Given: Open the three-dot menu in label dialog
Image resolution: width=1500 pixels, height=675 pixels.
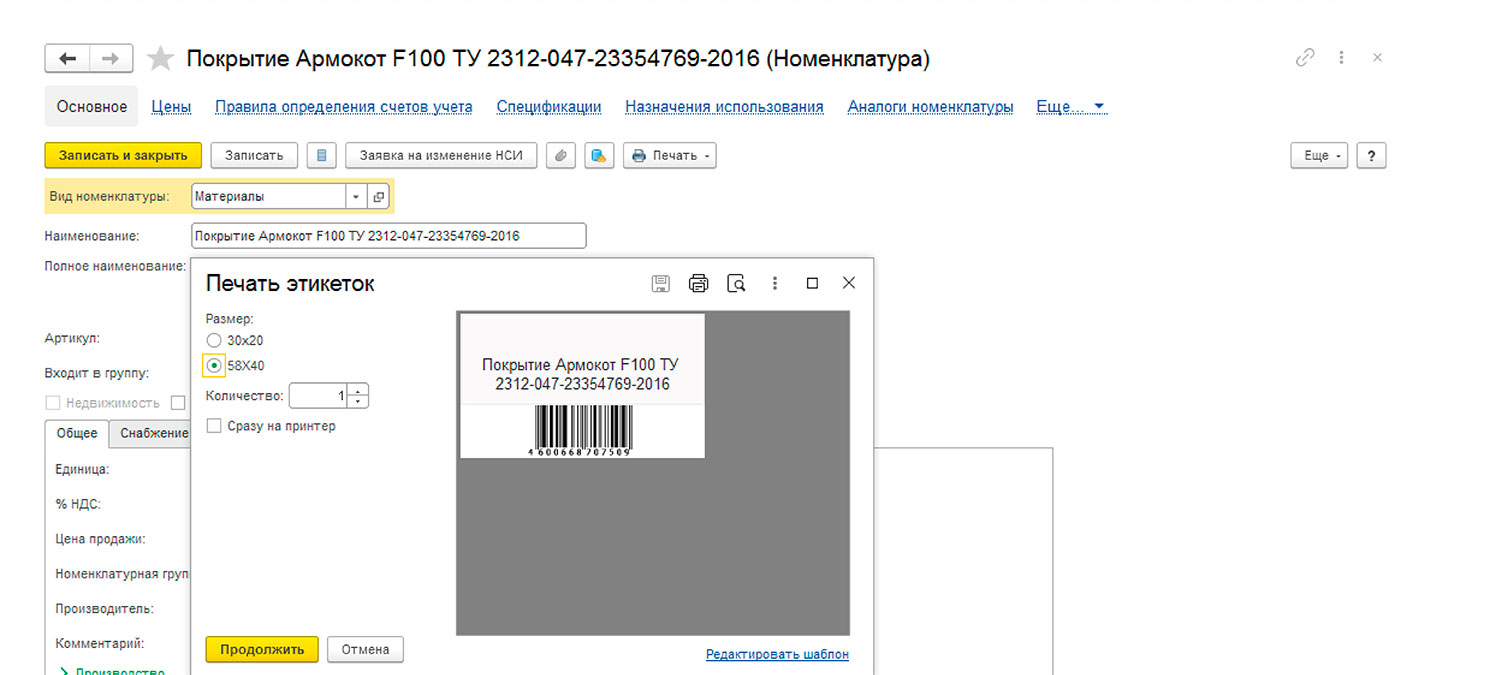Looking at the screenshot, I should tap(774, 283).
